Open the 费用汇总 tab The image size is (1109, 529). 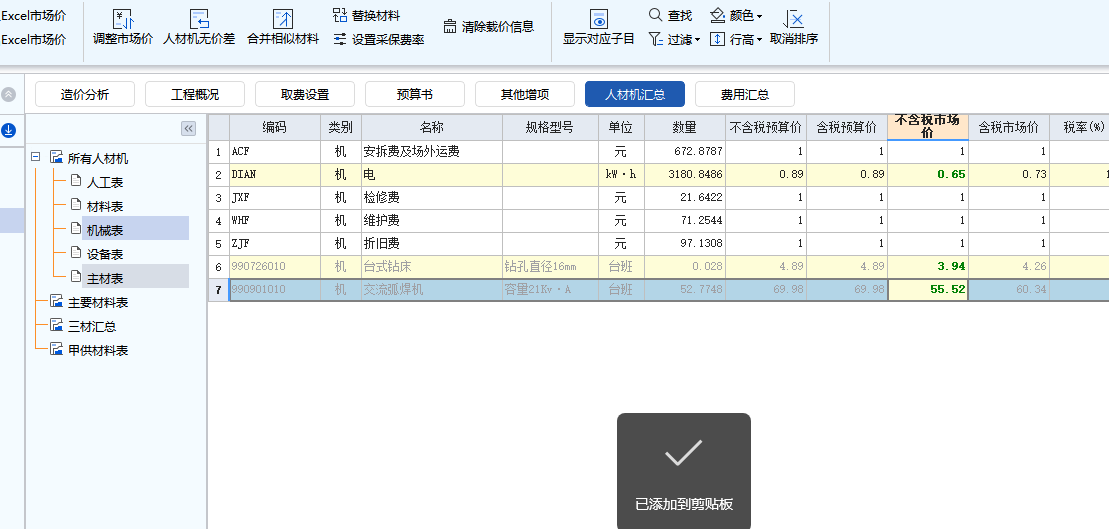click(745, 94)
